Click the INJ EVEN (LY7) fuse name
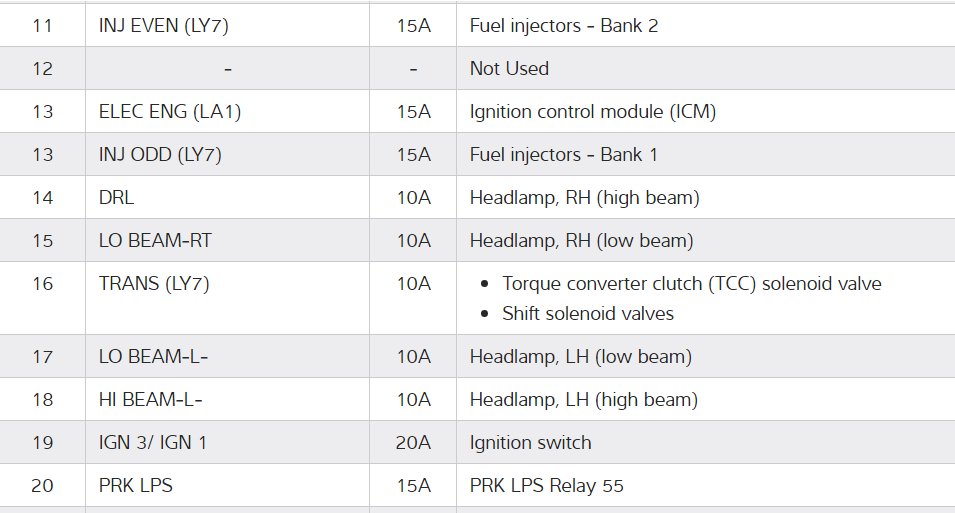 (164, 26)
